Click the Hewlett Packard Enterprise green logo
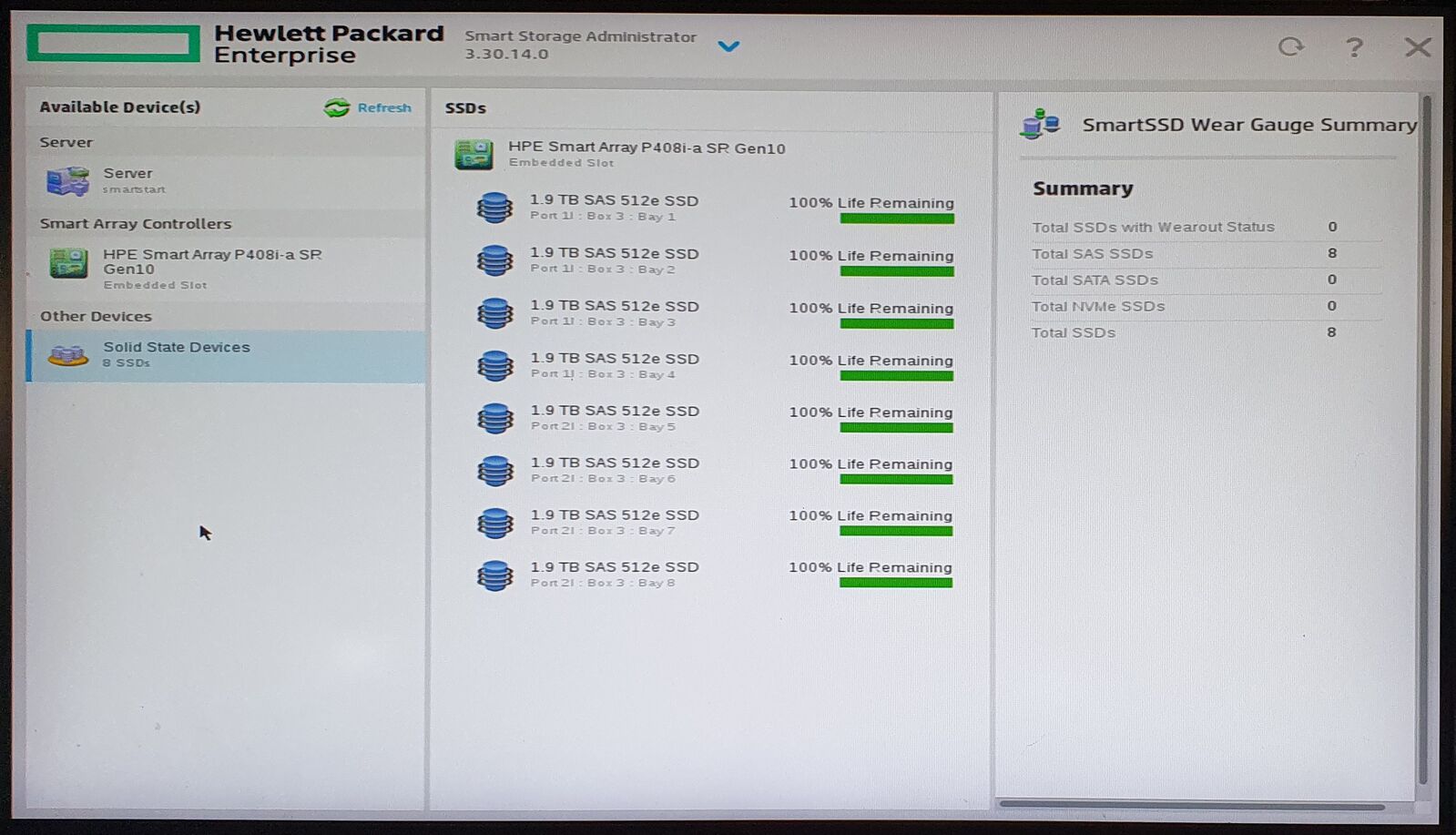 pyautogui.click(x=114, y=44)
